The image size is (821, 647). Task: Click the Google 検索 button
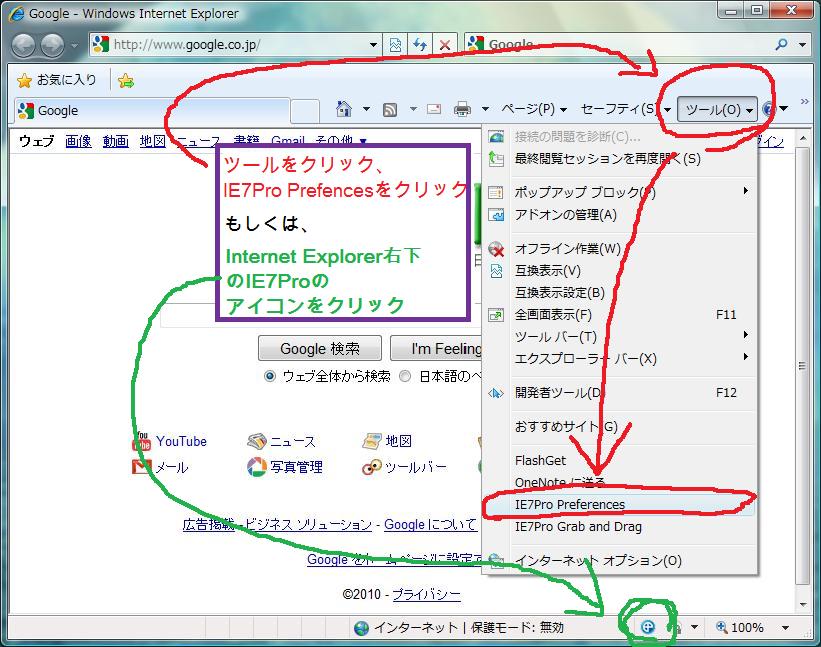pyautogui.click(x=320, y=349)
